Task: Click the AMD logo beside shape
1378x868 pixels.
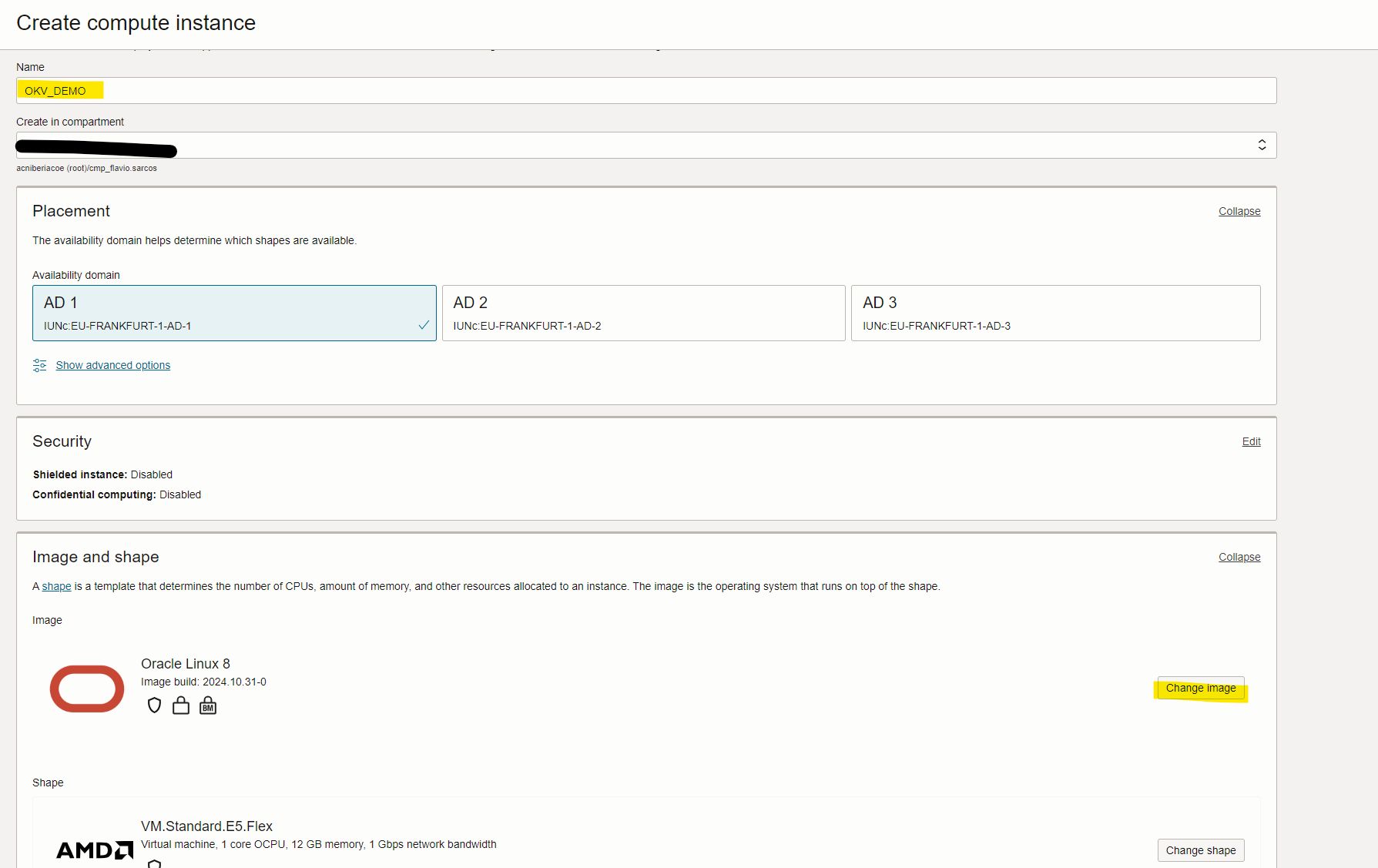Action: tap(94, 850)
